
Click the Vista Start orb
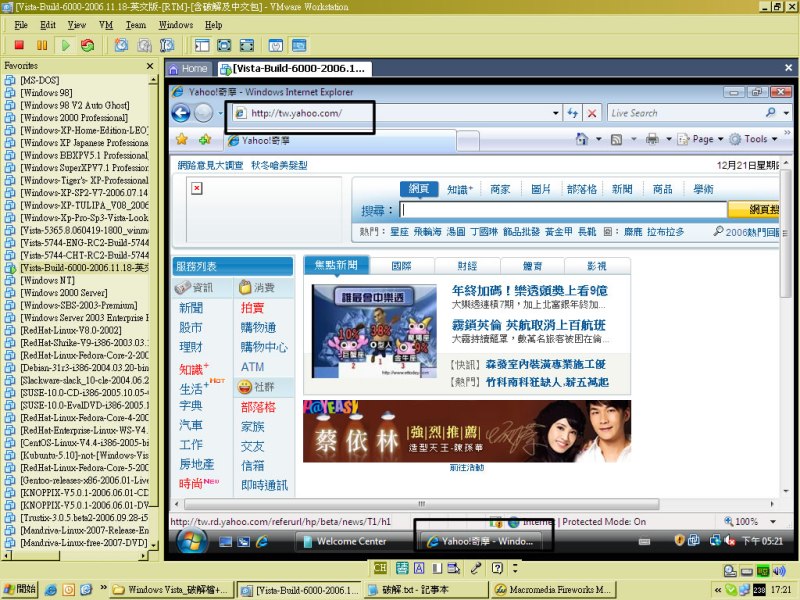[x=192, y=540]
